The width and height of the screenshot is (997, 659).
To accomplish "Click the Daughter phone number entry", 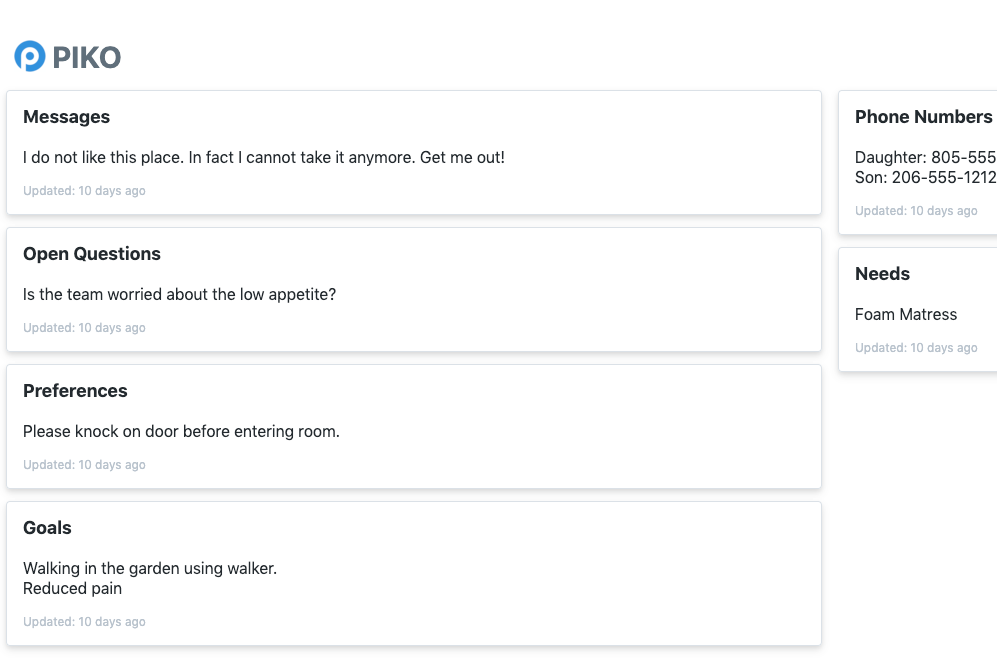I will tap(925, 157).
